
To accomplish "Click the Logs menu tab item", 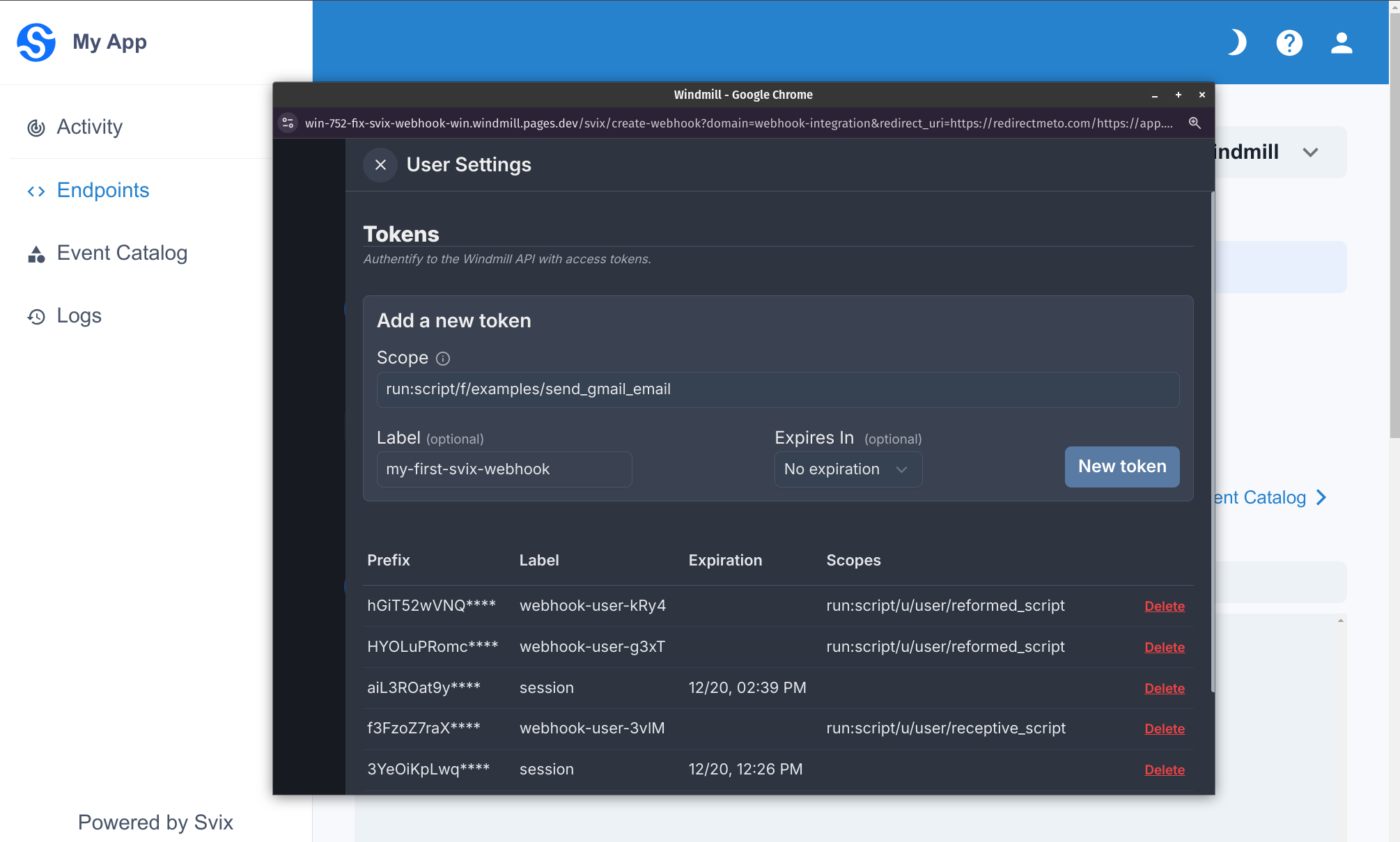I will point(79,316).
